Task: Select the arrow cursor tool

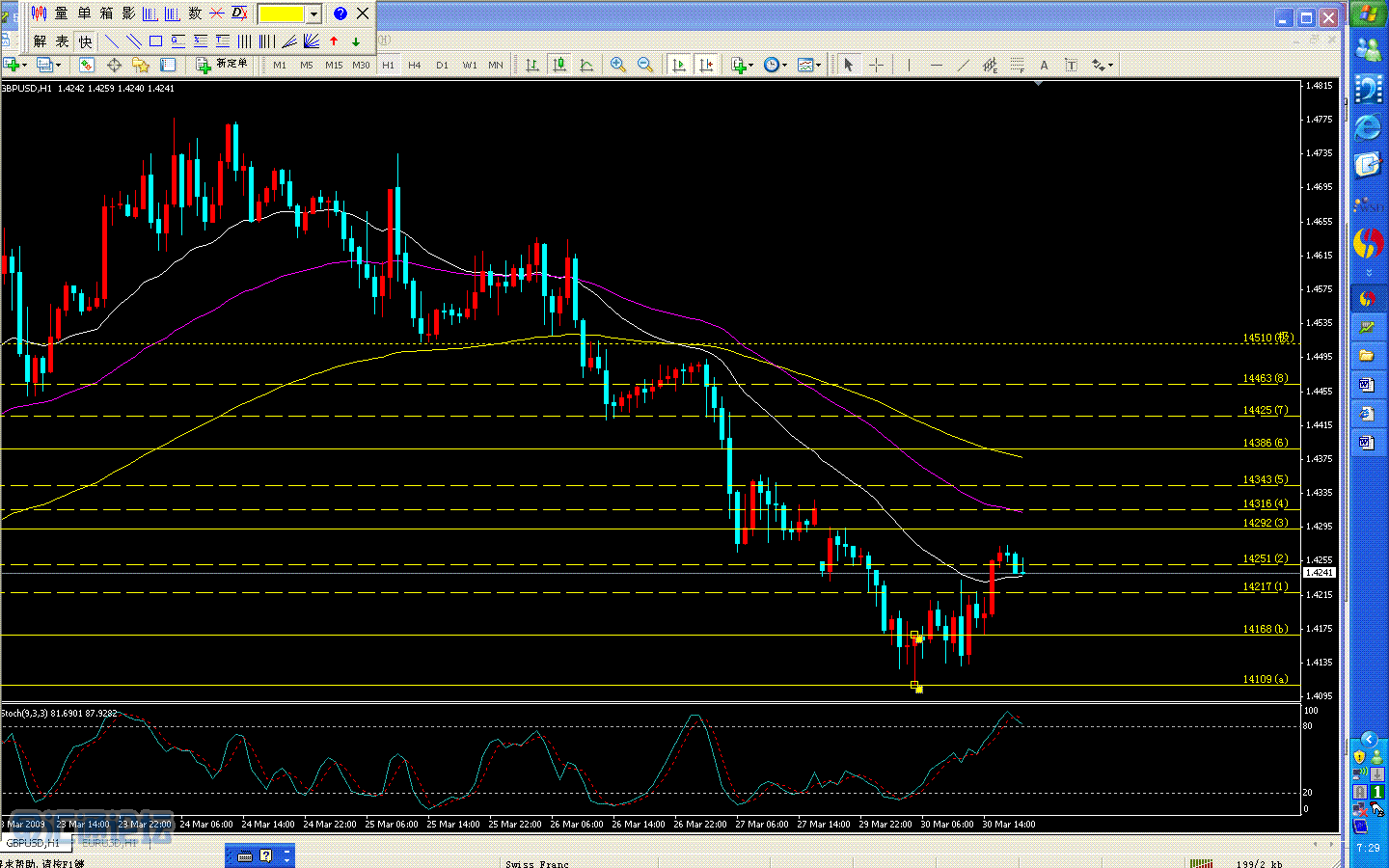Action: pos(849,65)
